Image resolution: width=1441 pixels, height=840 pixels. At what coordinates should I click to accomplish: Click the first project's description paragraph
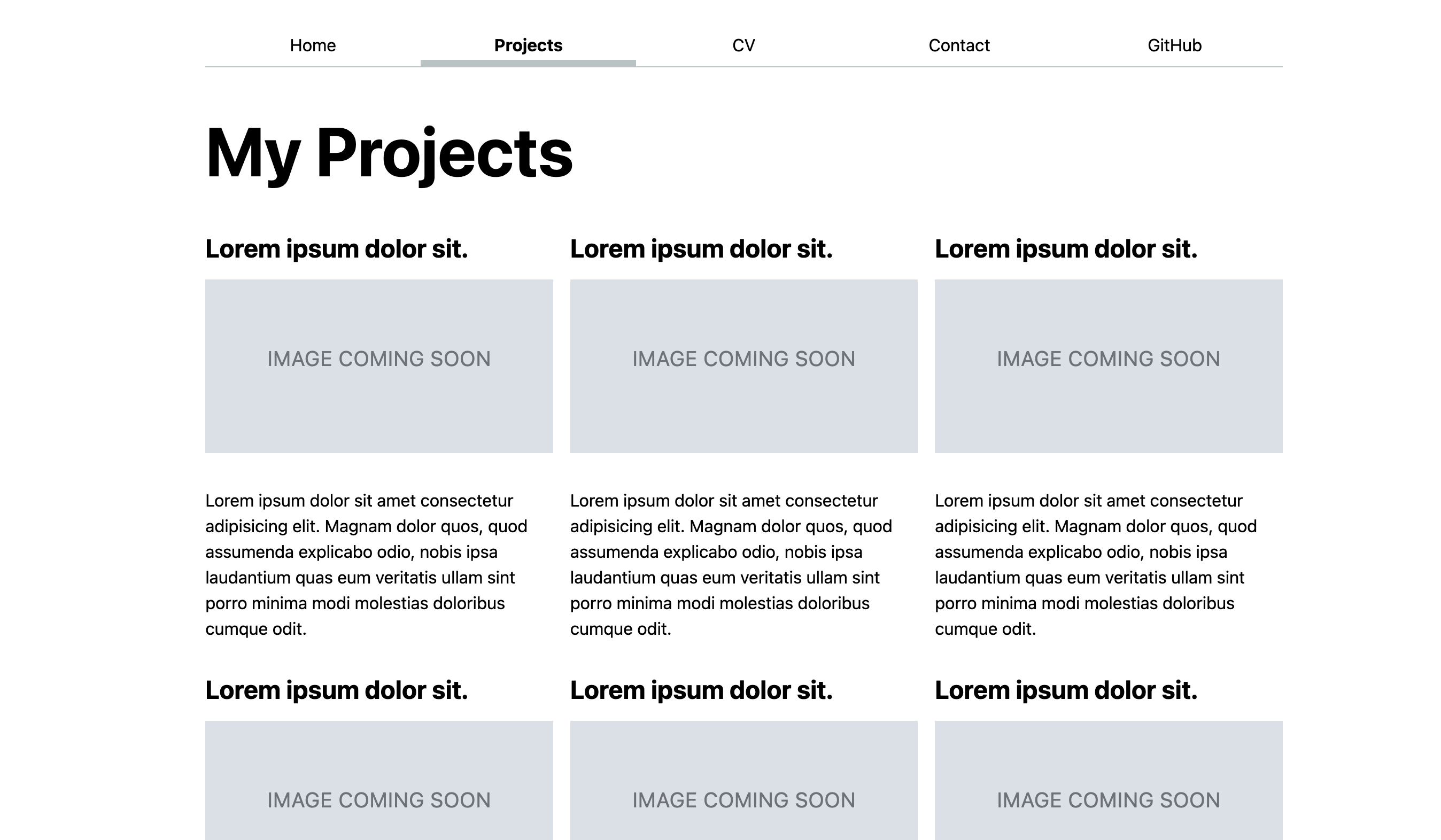[x=366, y=564]
